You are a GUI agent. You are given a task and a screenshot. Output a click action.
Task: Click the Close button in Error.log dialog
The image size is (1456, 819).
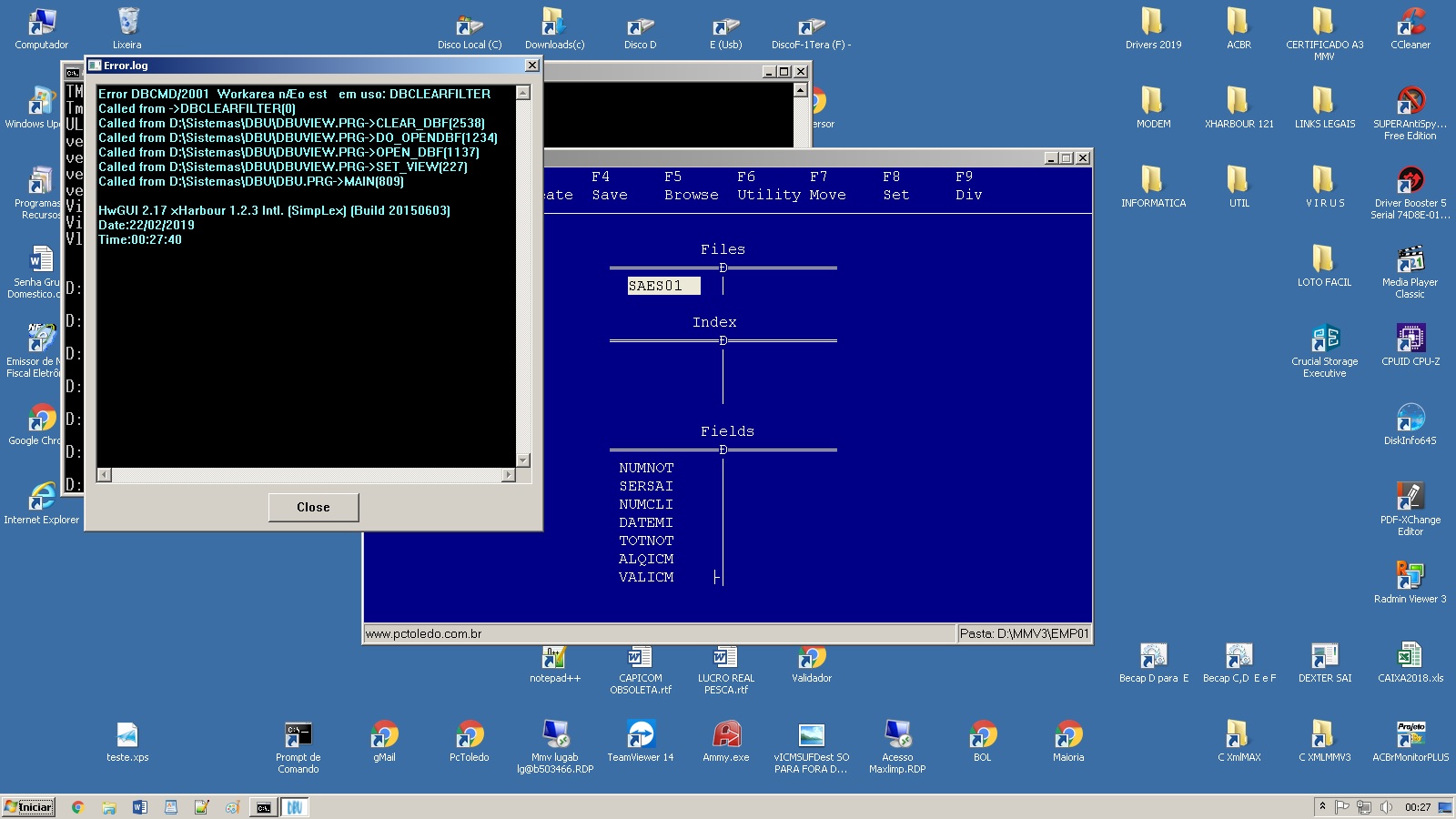(x=313, y=507)
